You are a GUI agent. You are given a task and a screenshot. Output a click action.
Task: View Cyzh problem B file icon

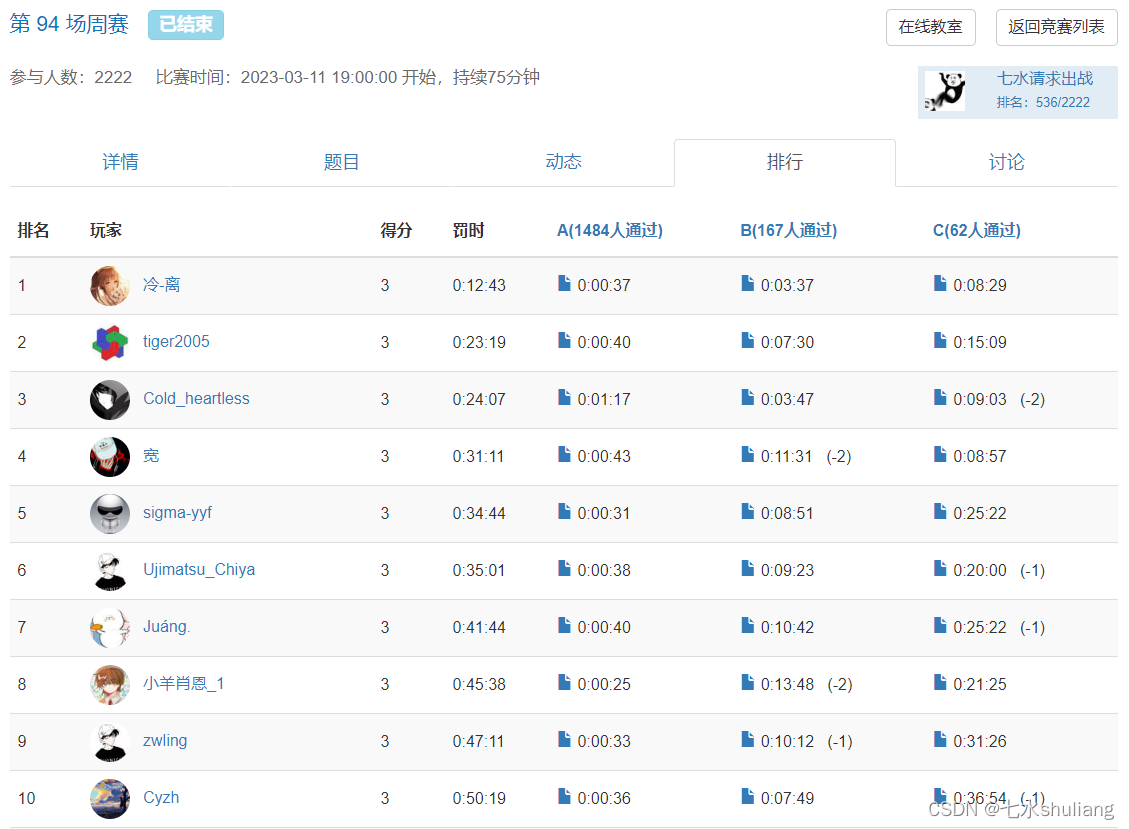747,796
